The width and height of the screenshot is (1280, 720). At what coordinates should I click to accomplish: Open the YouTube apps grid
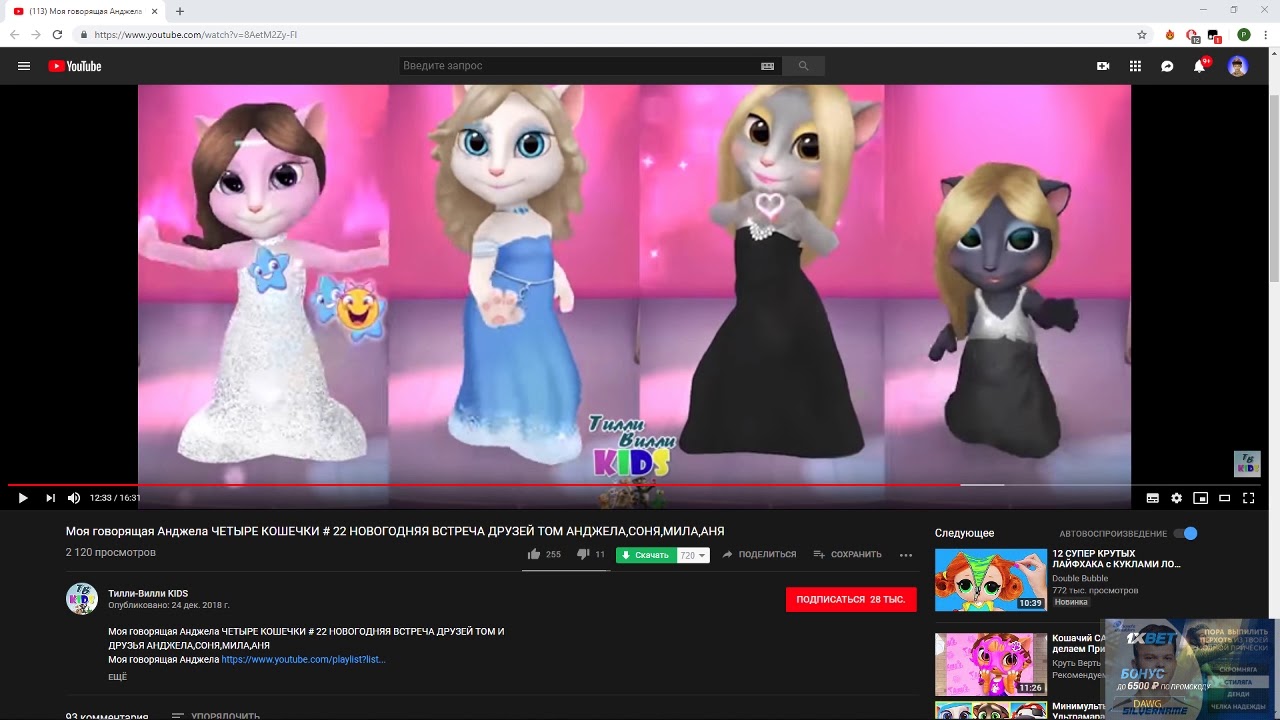pyautogui.click(x=1135, y=66)
